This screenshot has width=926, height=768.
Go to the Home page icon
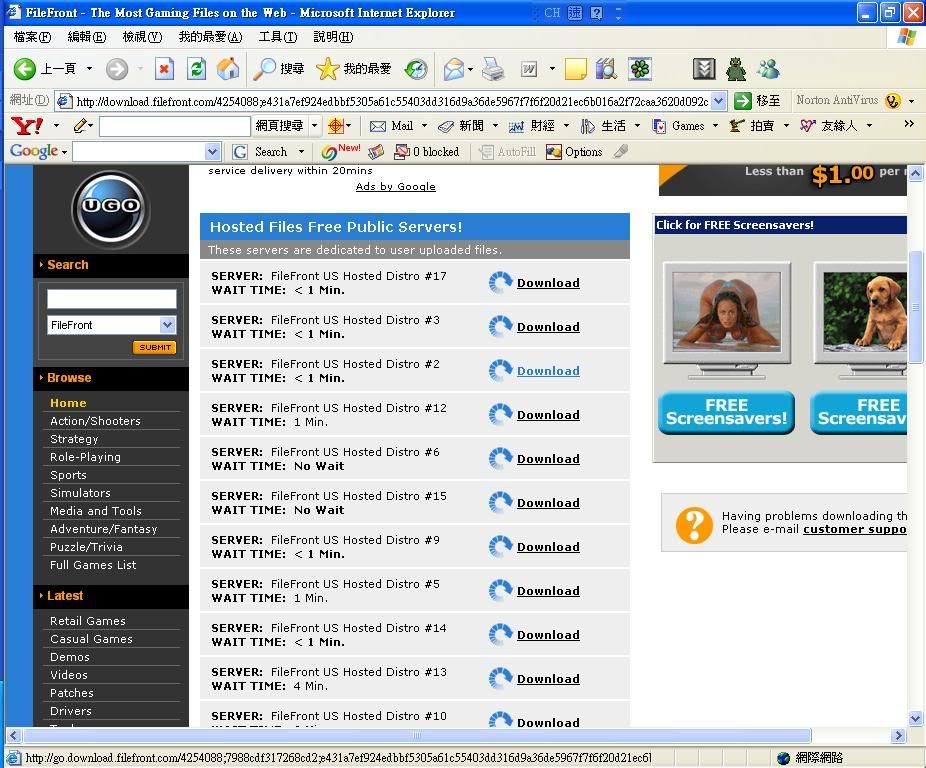pyautogui.click(x=228, y=69)
